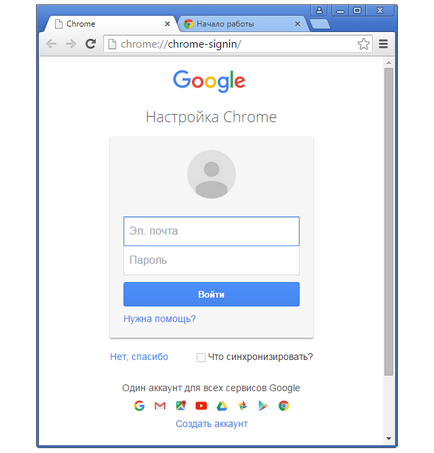Screen dimensions: 434x453
Task: Click the blue 'Войти' button
Action: point(211,294)
